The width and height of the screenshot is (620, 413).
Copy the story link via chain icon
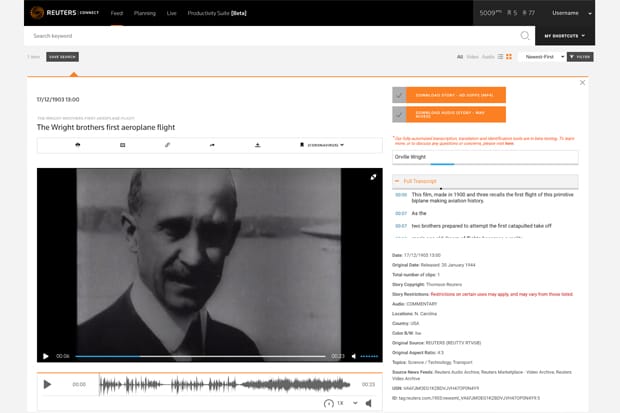pyautogui.click(x=168, y=145)
